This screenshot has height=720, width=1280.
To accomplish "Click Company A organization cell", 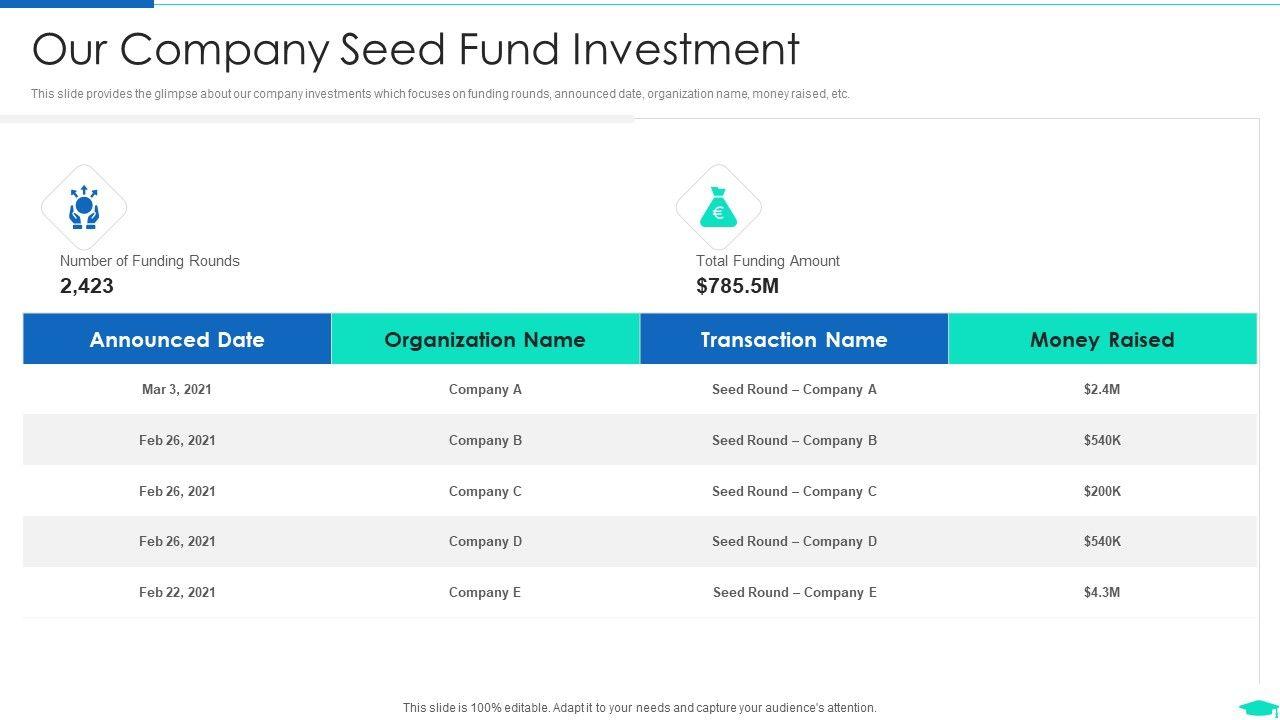I will [x=485, y=390].
